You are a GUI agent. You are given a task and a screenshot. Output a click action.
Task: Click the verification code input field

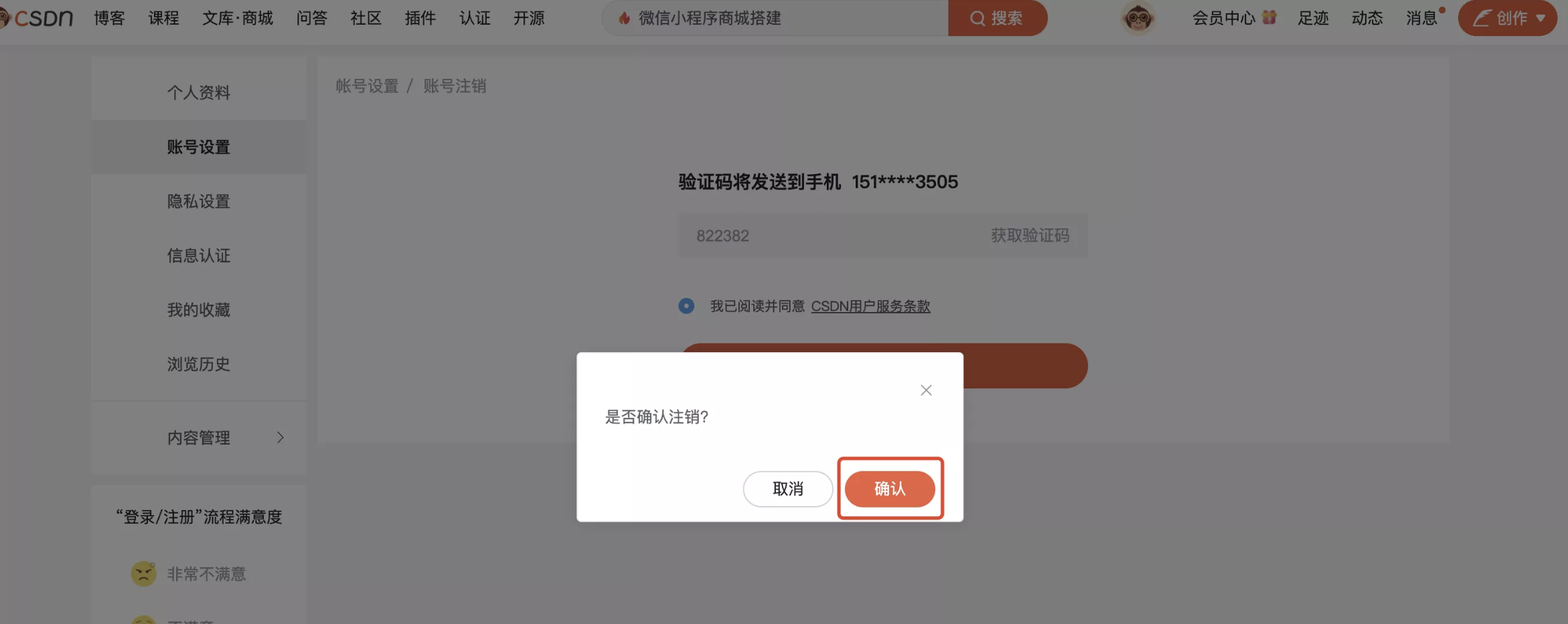point(830,236)
